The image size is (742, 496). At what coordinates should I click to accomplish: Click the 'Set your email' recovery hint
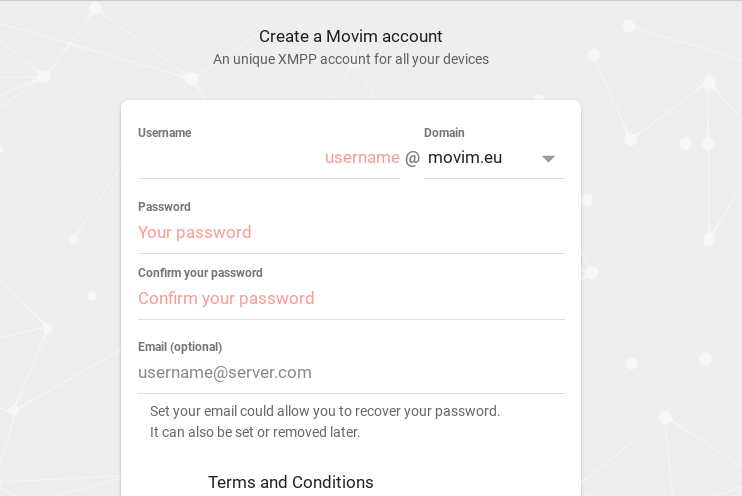(x=324, y=411)
